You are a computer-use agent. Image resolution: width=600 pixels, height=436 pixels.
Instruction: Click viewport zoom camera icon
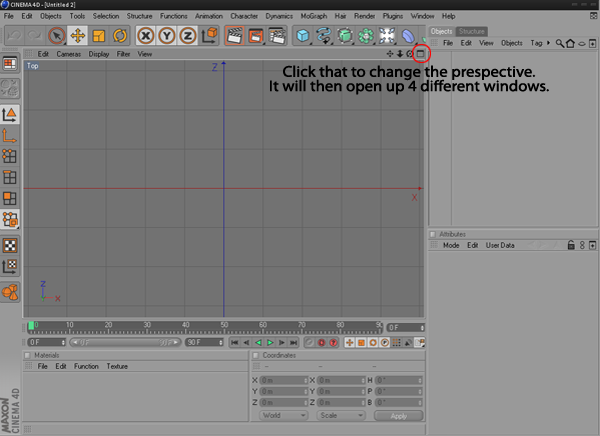coord(400,54)
